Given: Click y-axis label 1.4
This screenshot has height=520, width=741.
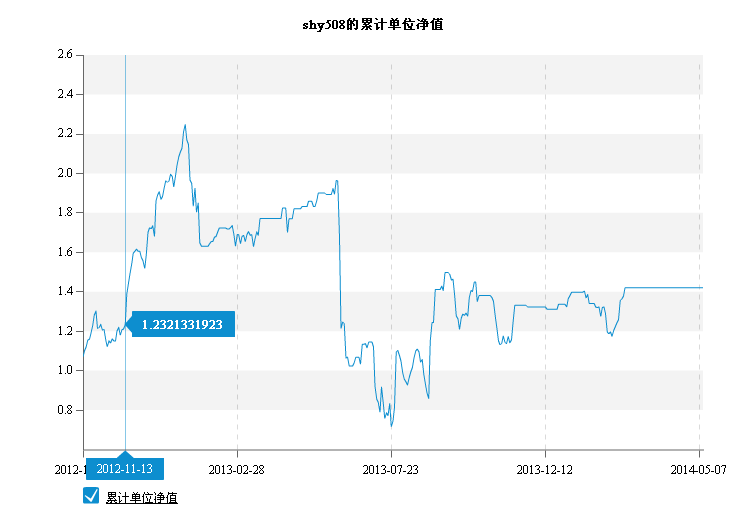Looking at the screenshot, I should coord(65,291).
